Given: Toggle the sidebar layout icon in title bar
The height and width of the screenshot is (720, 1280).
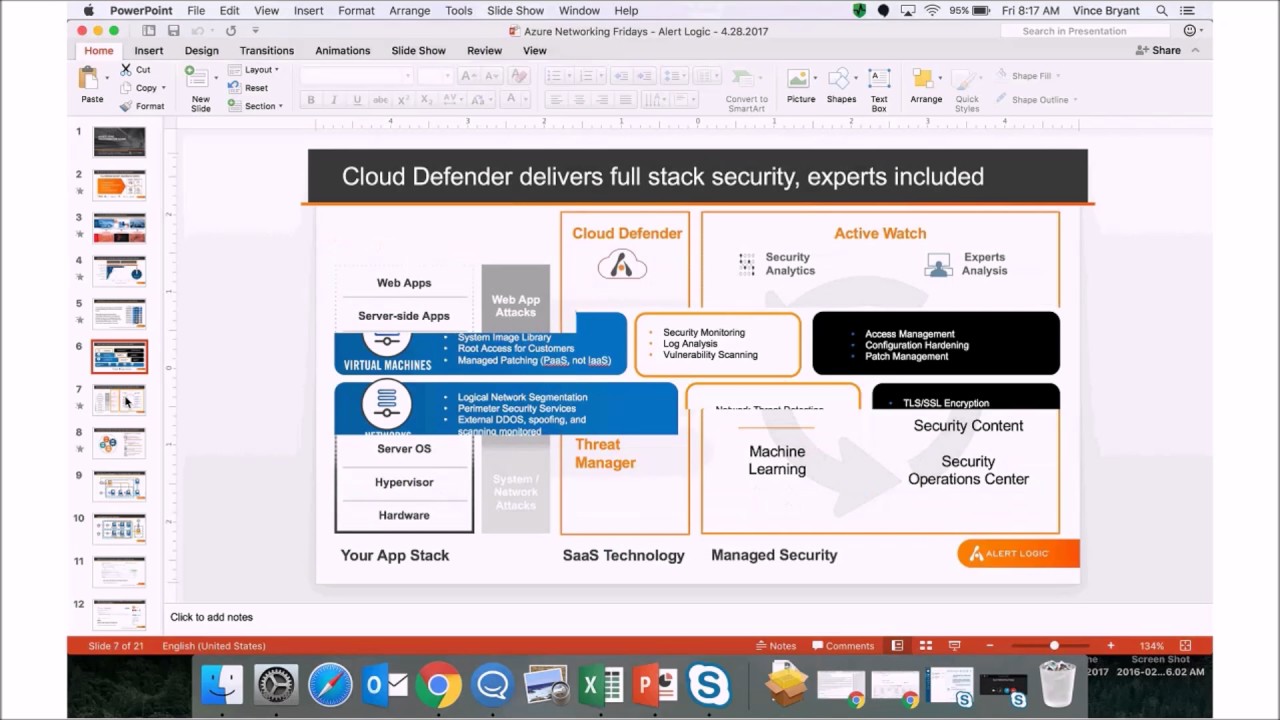Looking at the screenshot, I should 149,31.
